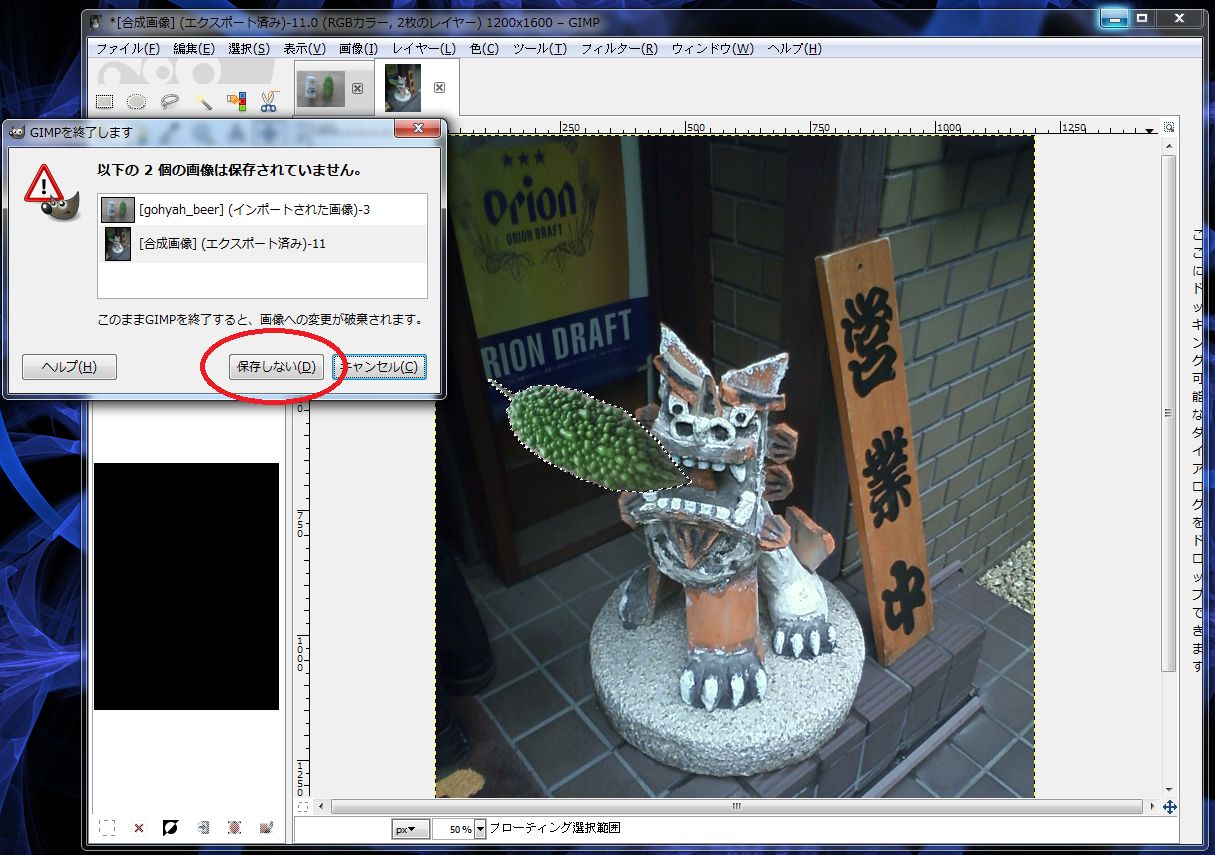Image resolution: width=1215 pixels, height=855 pixels.
Task: Open the ファイル(F) menu
Action: [127, 49]
